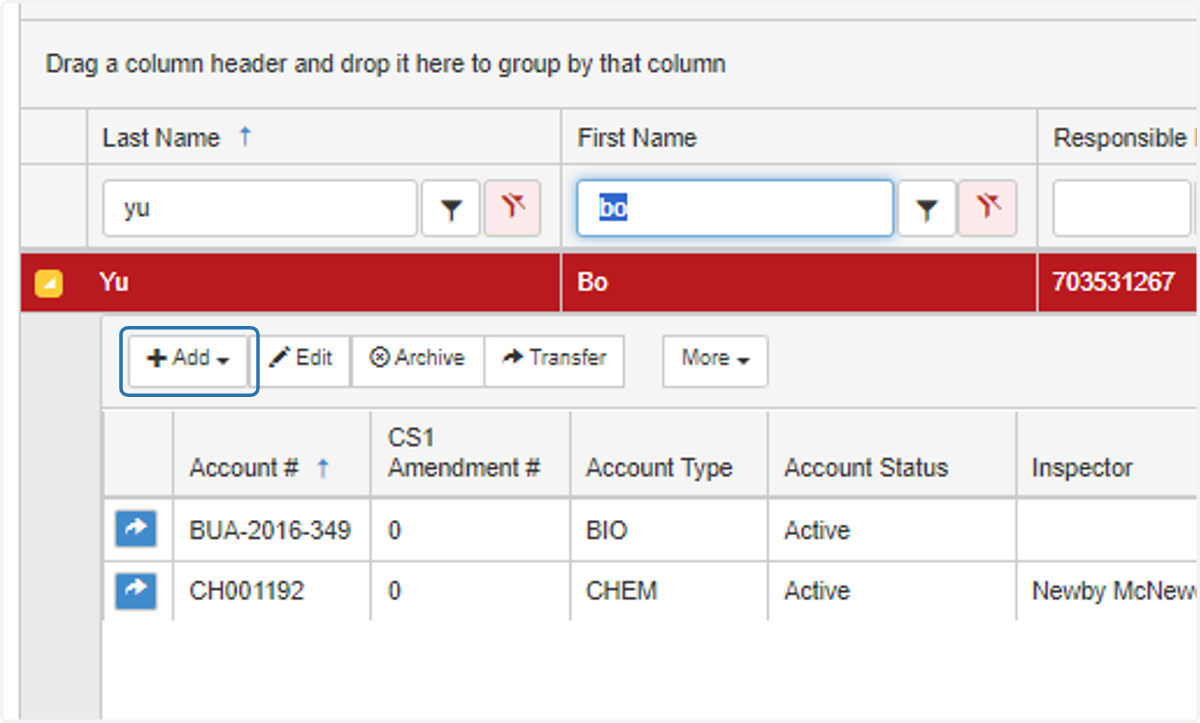Open the More dropdown menu

(x=715, y=359)
